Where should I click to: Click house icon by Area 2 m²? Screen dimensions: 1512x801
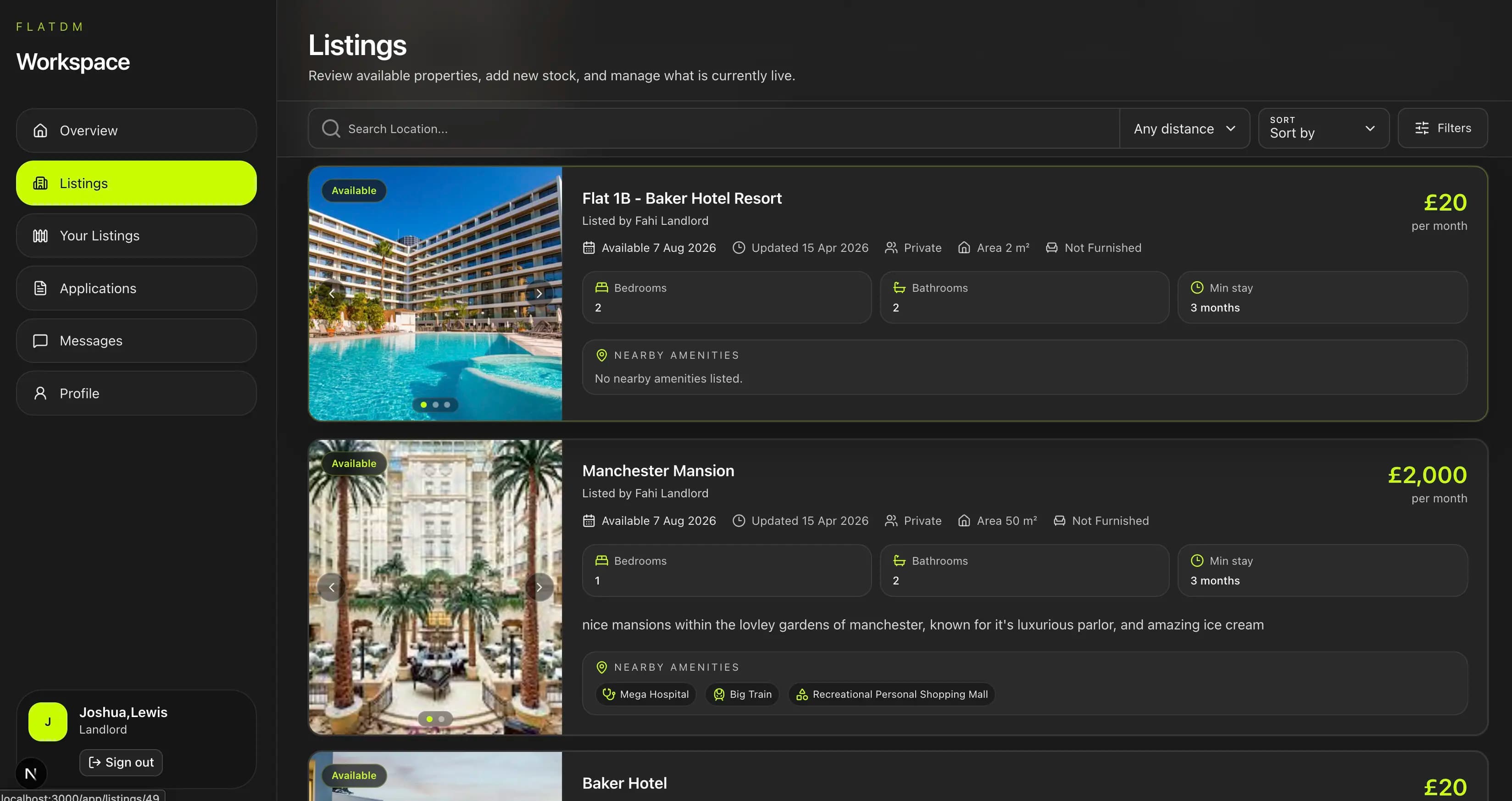[964, 248]
